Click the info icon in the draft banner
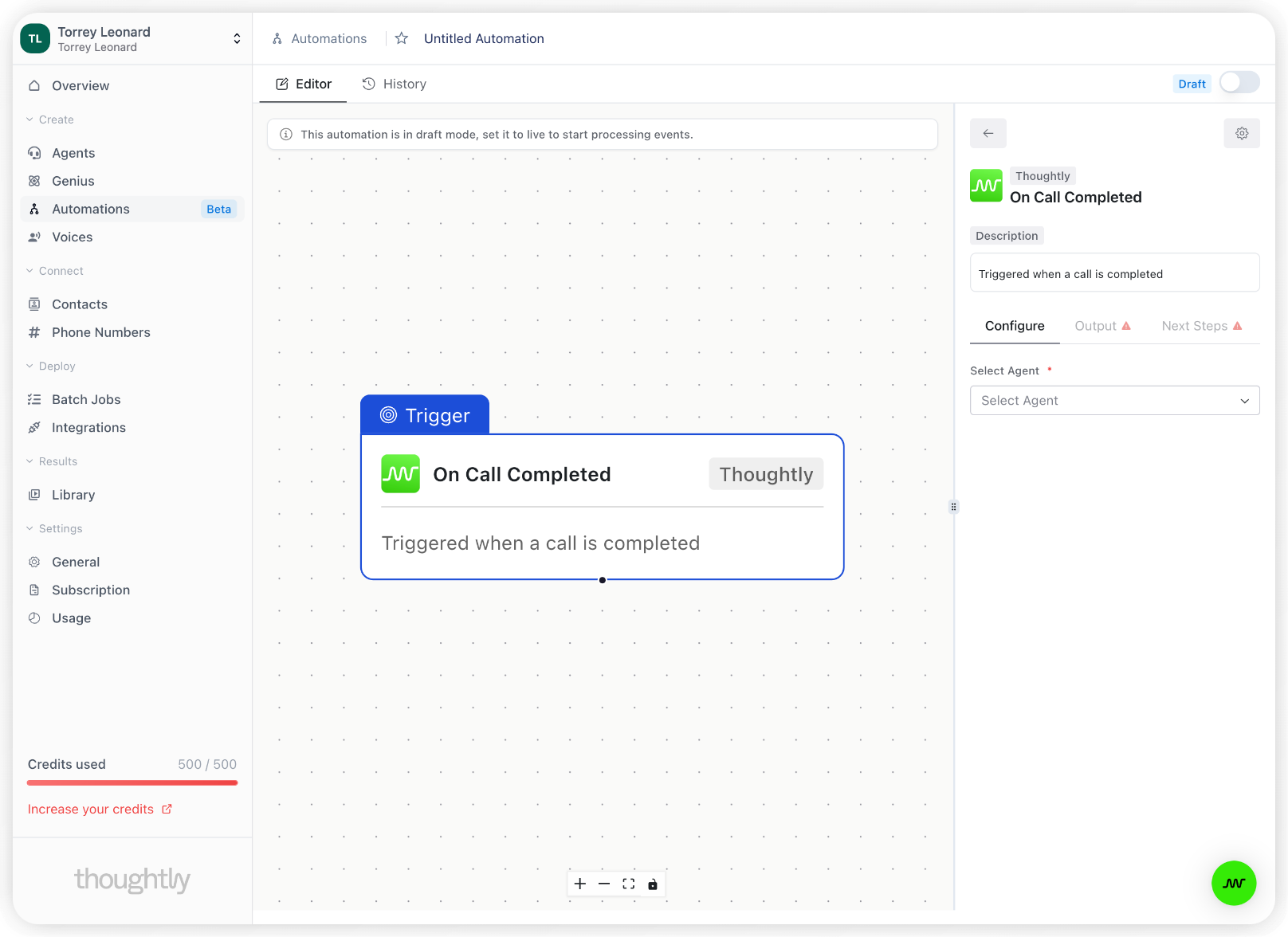 tap(286, 135)
